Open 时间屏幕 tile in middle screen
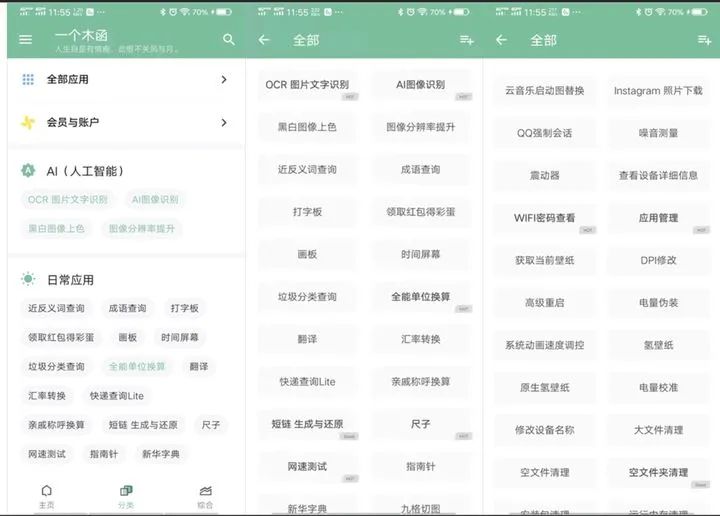720x516 pixels. pos(421,254)
